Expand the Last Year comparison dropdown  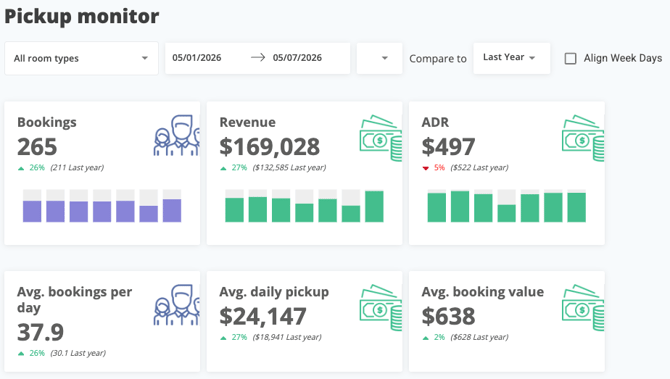tap(511, 58)
